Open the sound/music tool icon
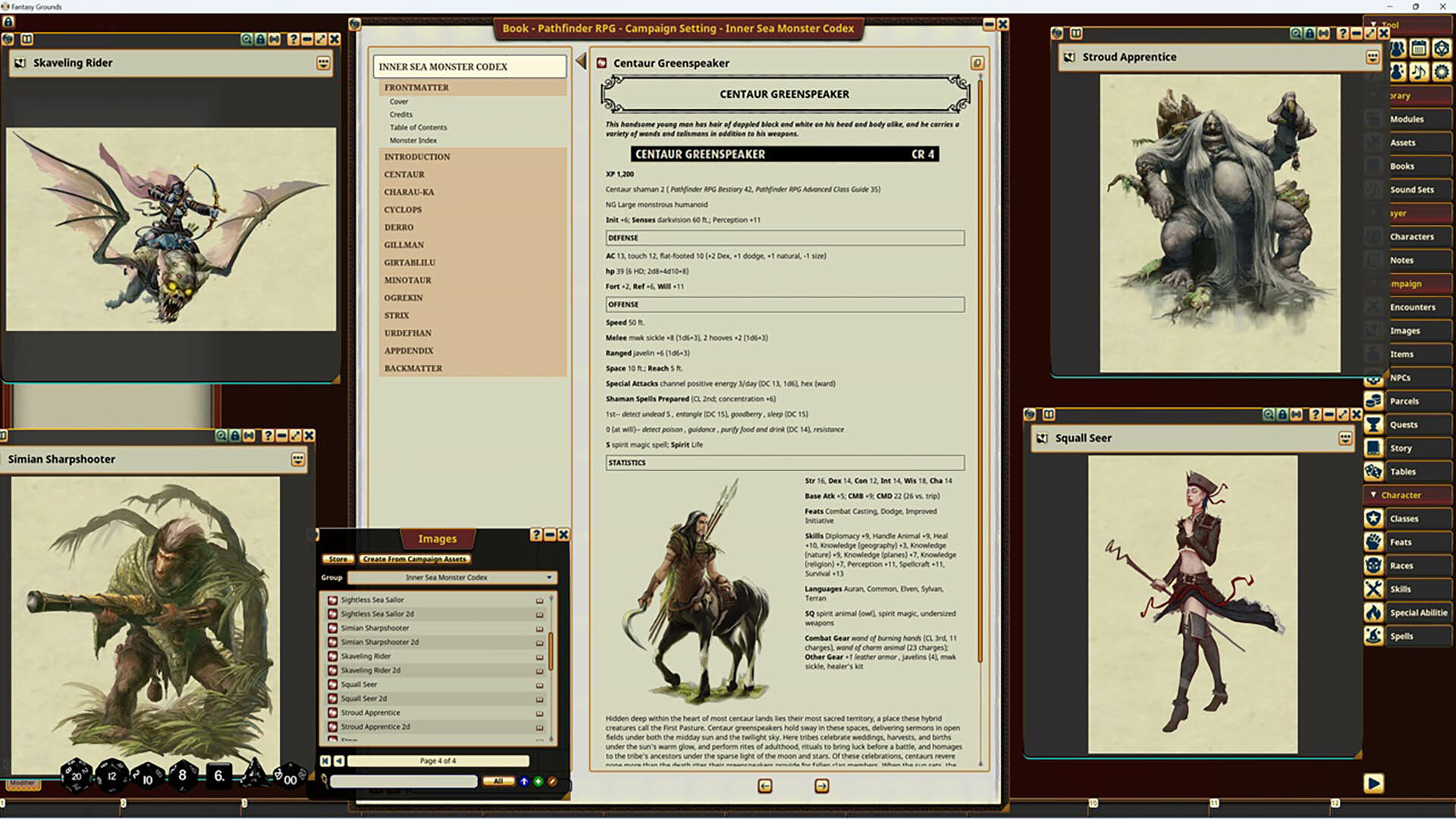This screenshot has width=1456, height=819. click(1419, 72)
